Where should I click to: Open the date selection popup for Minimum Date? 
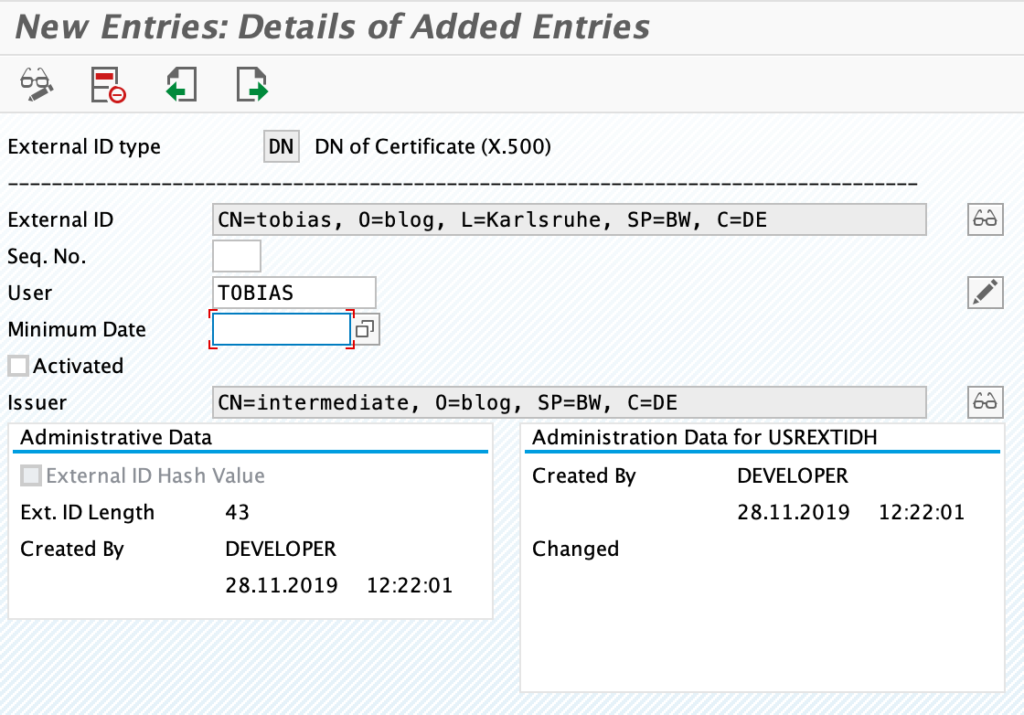pyautogui.click(x=366, y=329)
